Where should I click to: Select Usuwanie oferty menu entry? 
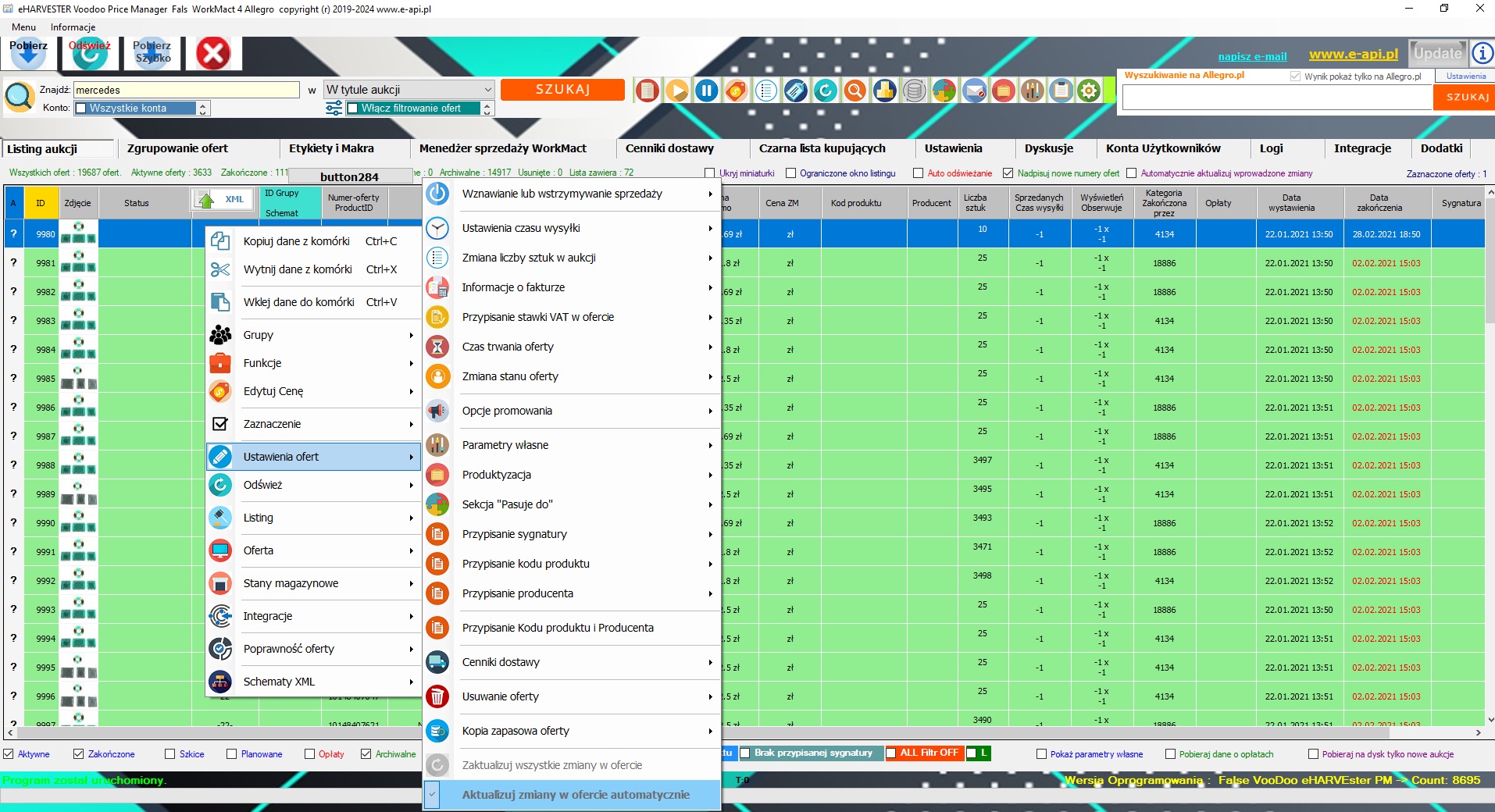tap(572, 696)
